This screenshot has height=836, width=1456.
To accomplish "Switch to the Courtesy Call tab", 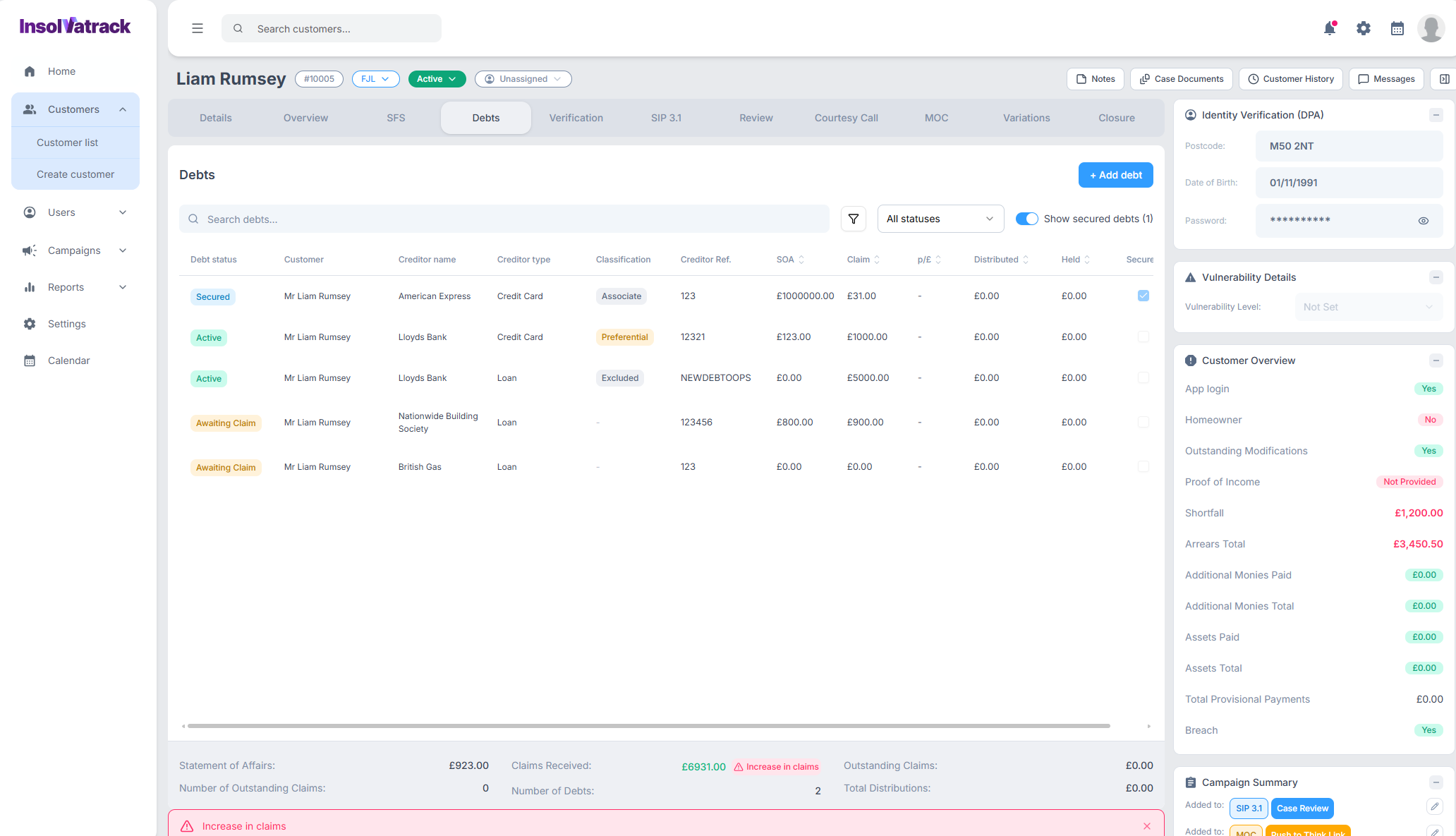I will coord(847,118).
